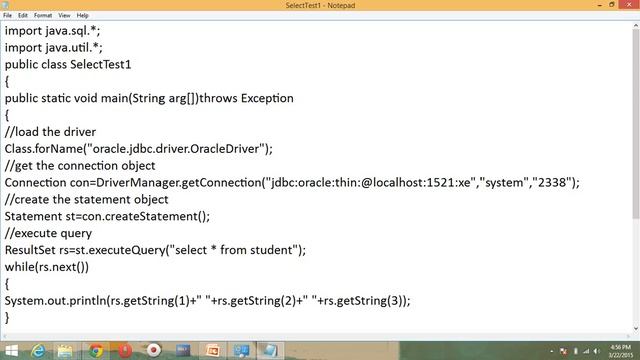Open the round red record app on taskbar
Viewport: 640px width, 360px height.
pos(154,350)
